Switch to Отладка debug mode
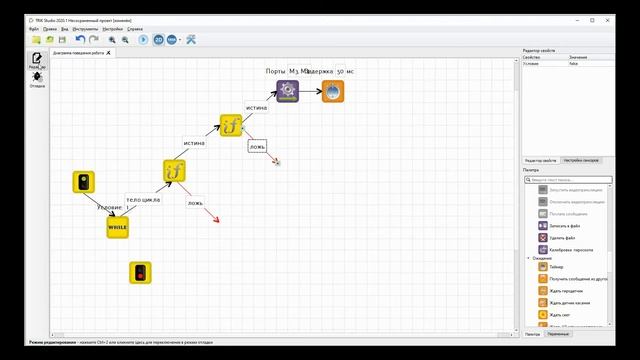This screenshot has height=360, width=640. pyautogui.click(x=37, y=80)
